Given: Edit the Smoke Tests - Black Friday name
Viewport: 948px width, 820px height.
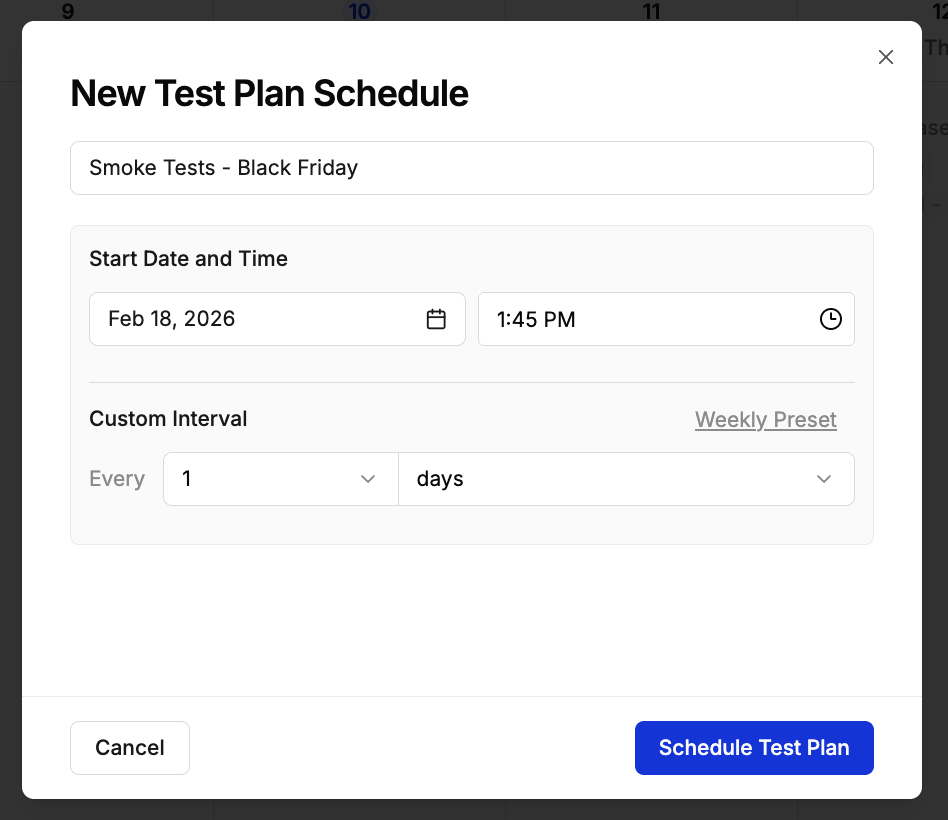Looking at the screenshot, I should click(x=471, y=168).
